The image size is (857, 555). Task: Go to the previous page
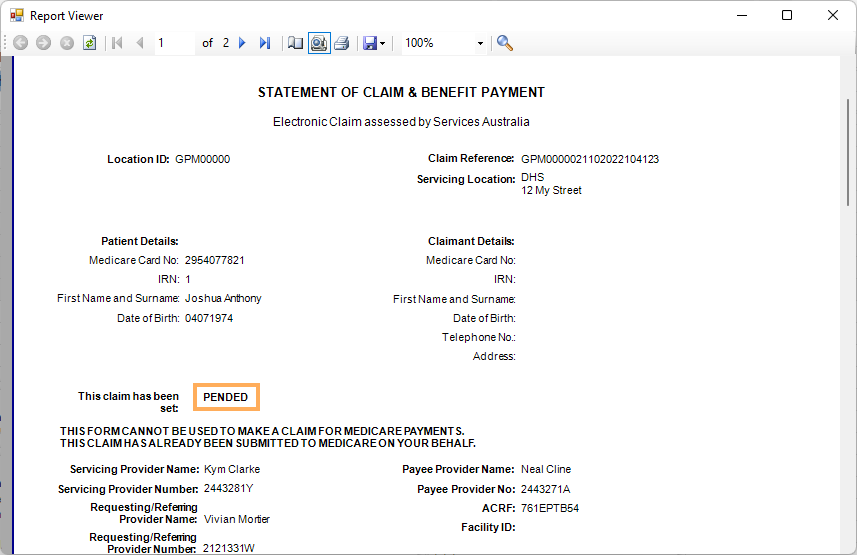coord(140,43)
